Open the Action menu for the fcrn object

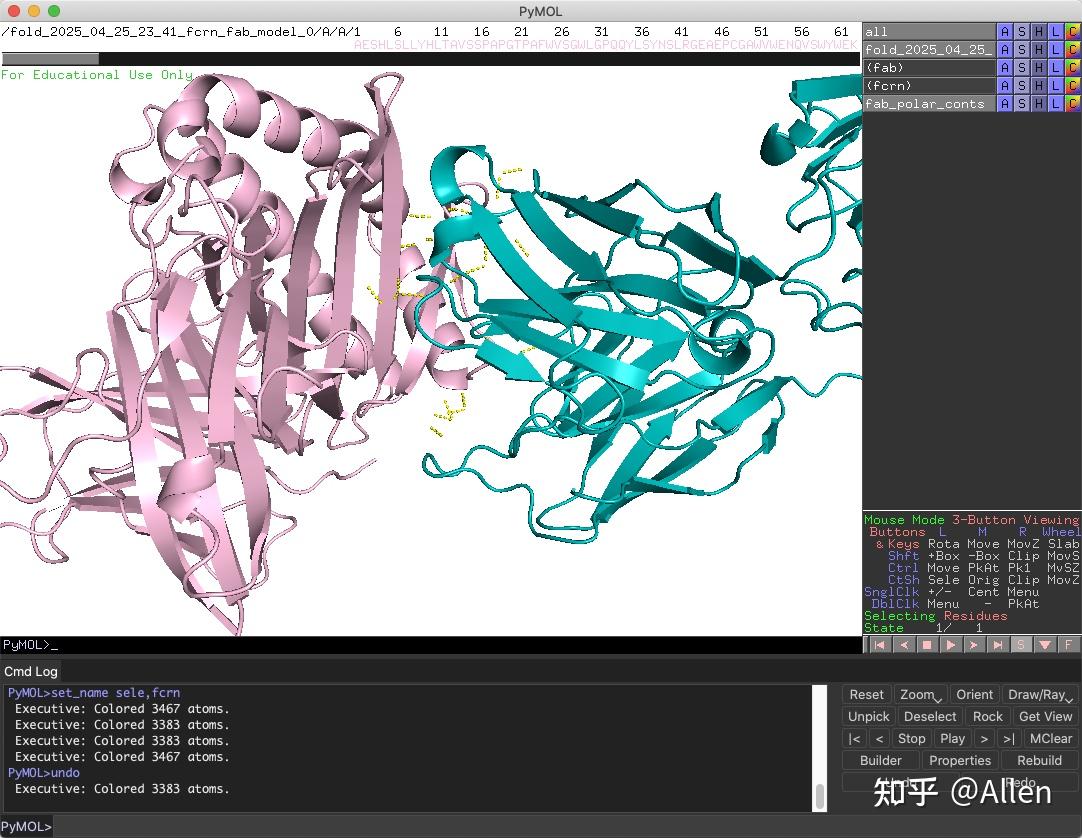pyautogui.click(x=1004, y=85)
